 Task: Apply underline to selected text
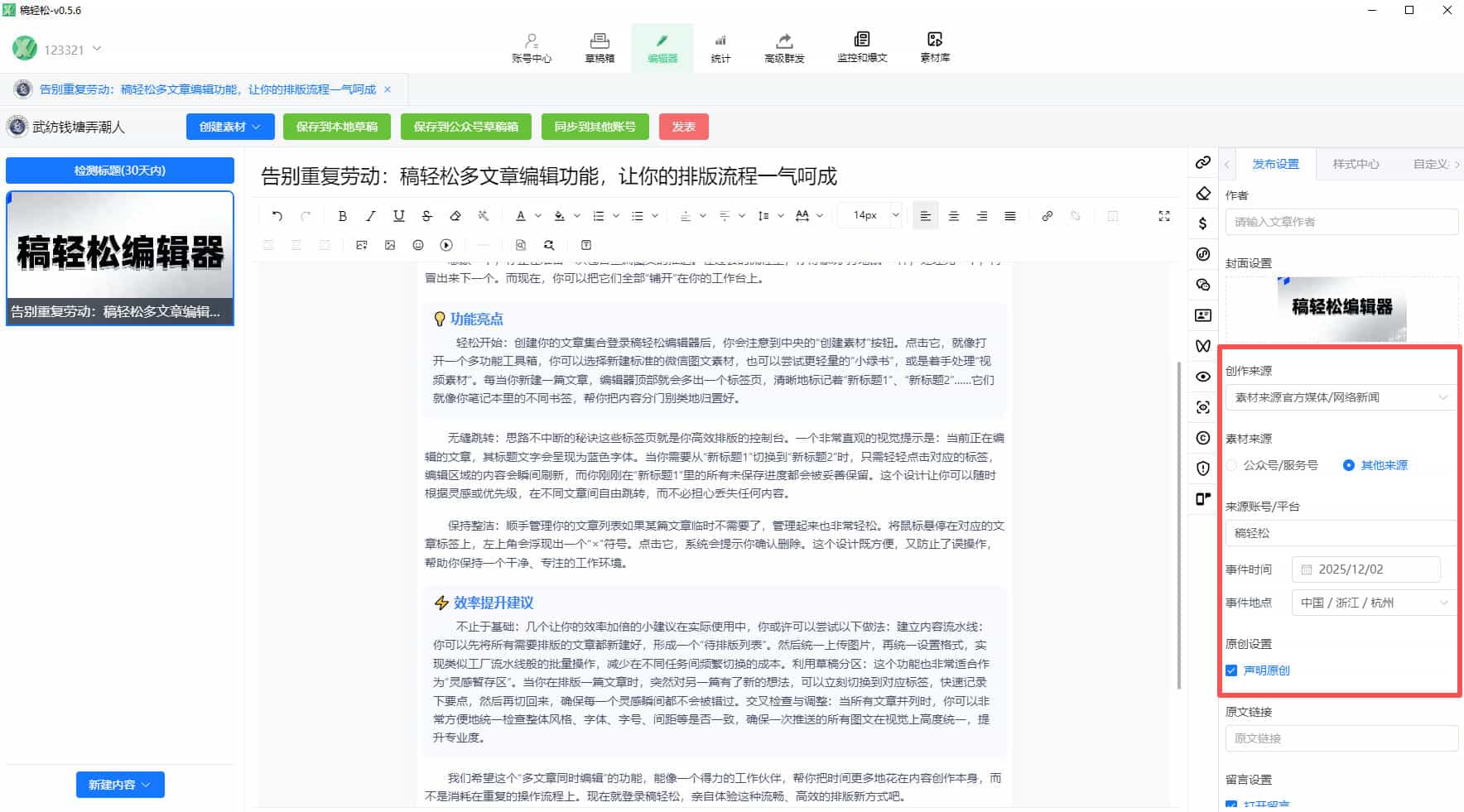(x=398, y=215)
